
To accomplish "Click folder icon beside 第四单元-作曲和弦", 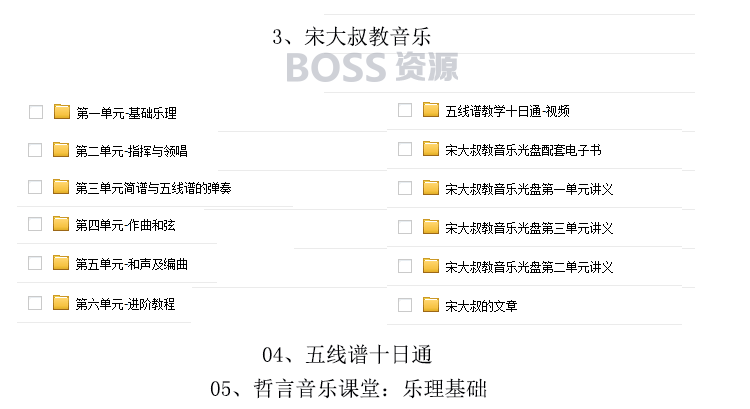I will tap(61, 224).
